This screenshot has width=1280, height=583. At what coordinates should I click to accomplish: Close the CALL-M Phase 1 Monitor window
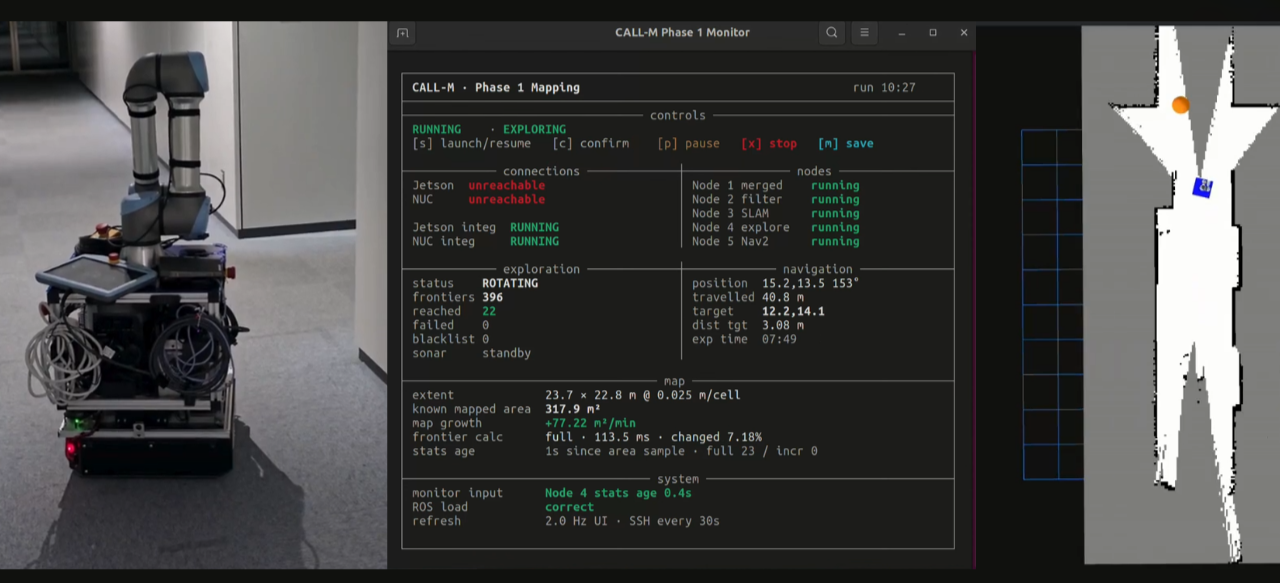(964, 33)
